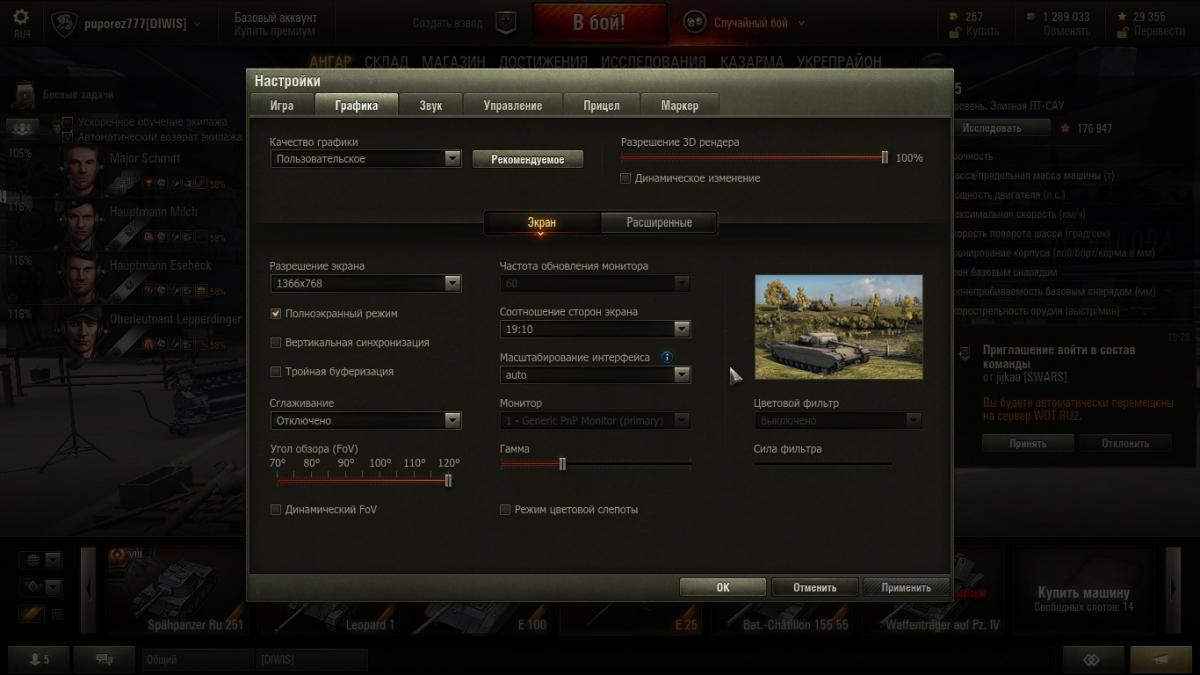Open the chat channels icon in bottom bar
The width and height of the screenshot is (1200, 675).
104,659
